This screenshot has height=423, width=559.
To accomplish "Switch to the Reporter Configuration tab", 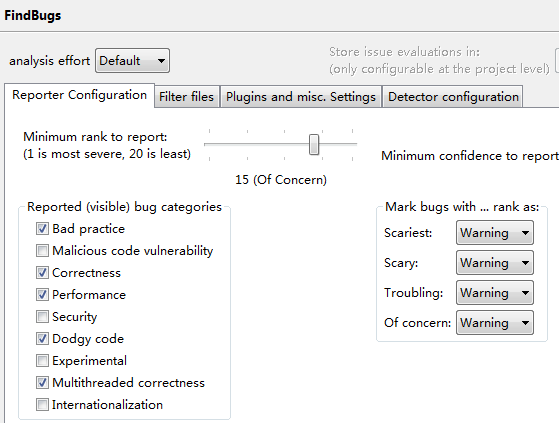I will pos(80,95).
